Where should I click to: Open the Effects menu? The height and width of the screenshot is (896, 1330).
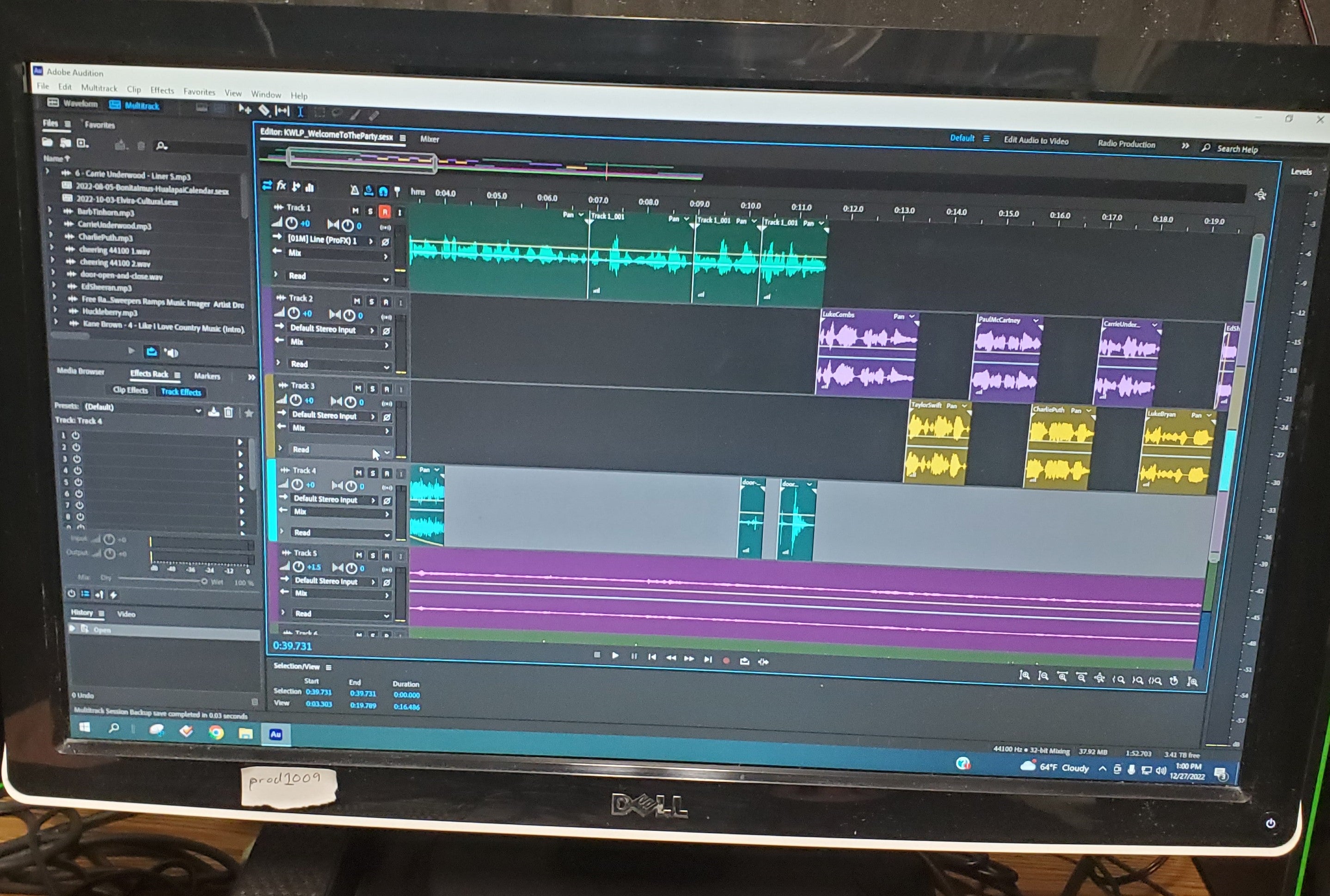(x=162, y=90)
